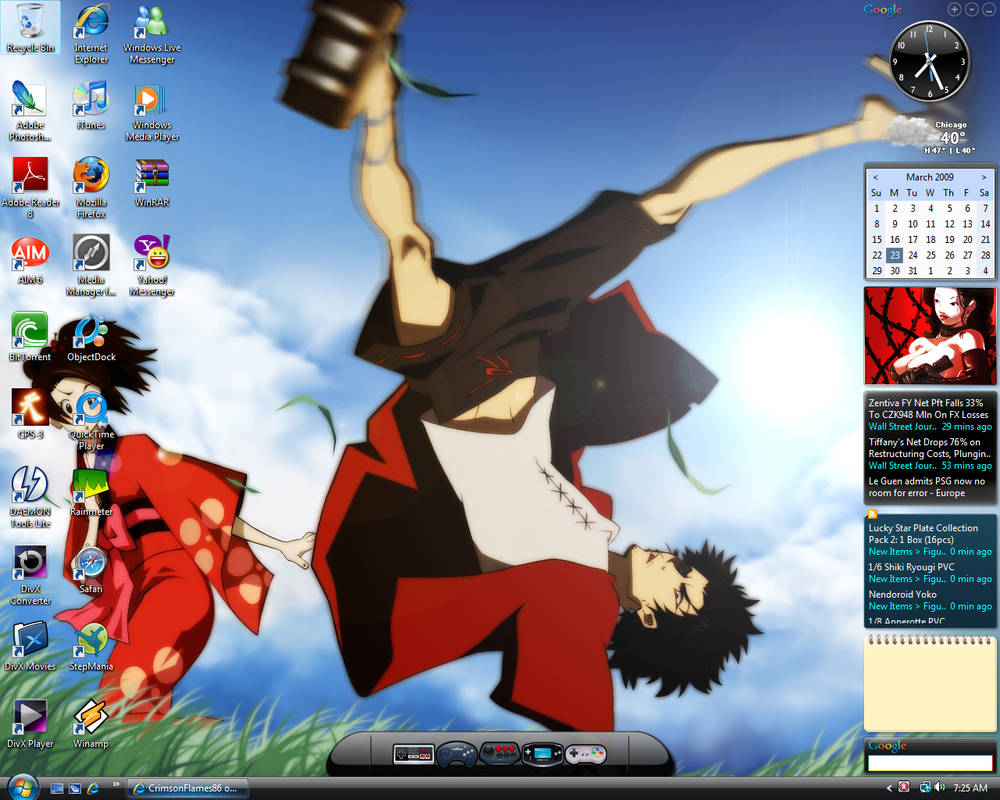Switch to CrimsonFlames86 taskbar window
1000x800 pixels.
tap(187, 789)
